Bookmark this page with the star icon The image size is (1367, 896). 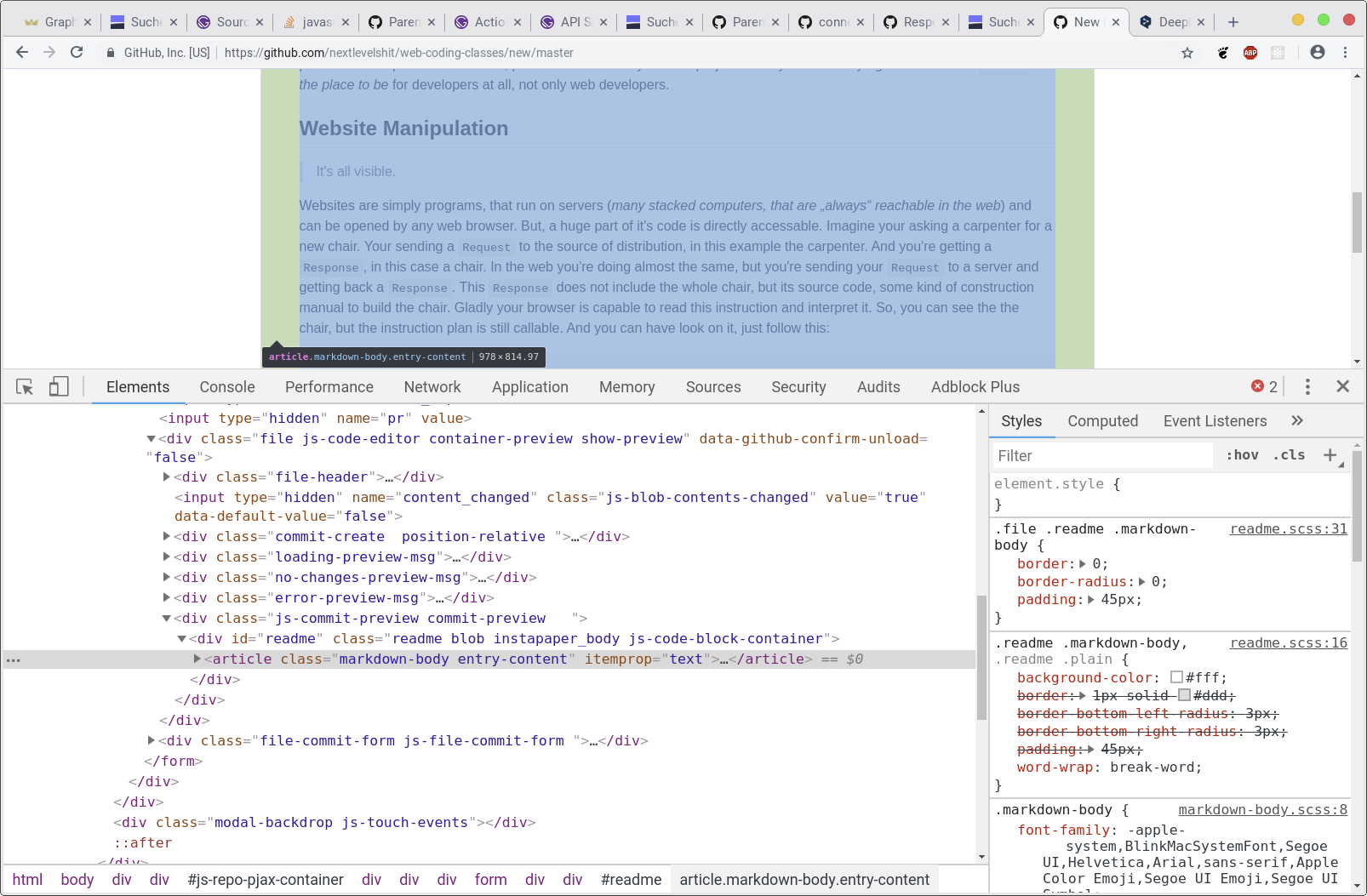(1187, 53)
